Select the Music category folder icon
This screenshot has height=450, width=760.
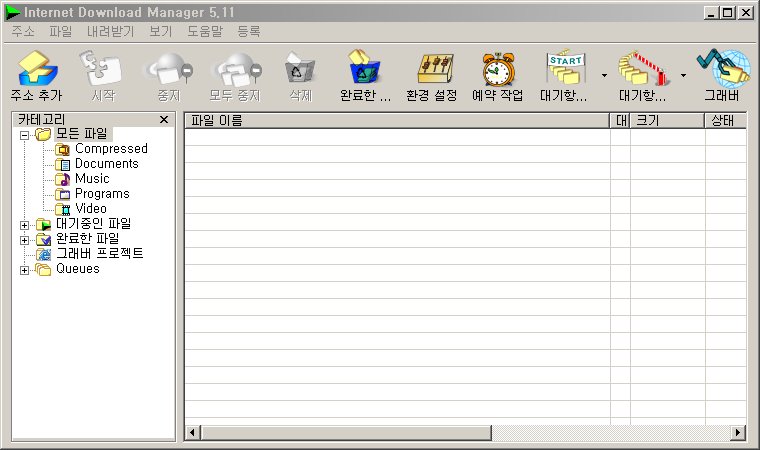click(x=63, y=179)
